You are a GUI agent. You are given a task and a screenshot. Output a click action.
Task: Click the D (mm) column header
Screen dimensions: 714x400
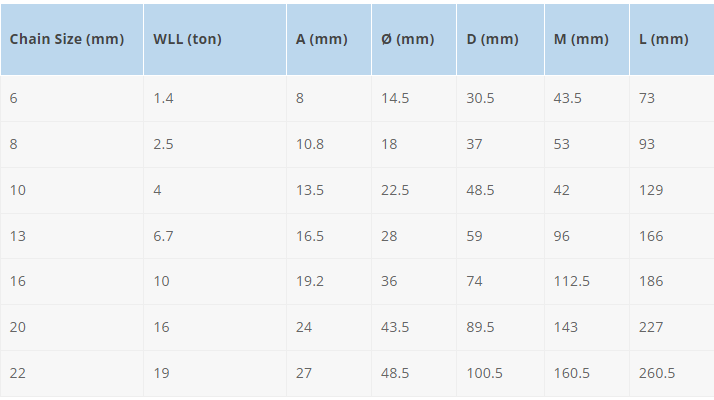click(x=500, y=39)
